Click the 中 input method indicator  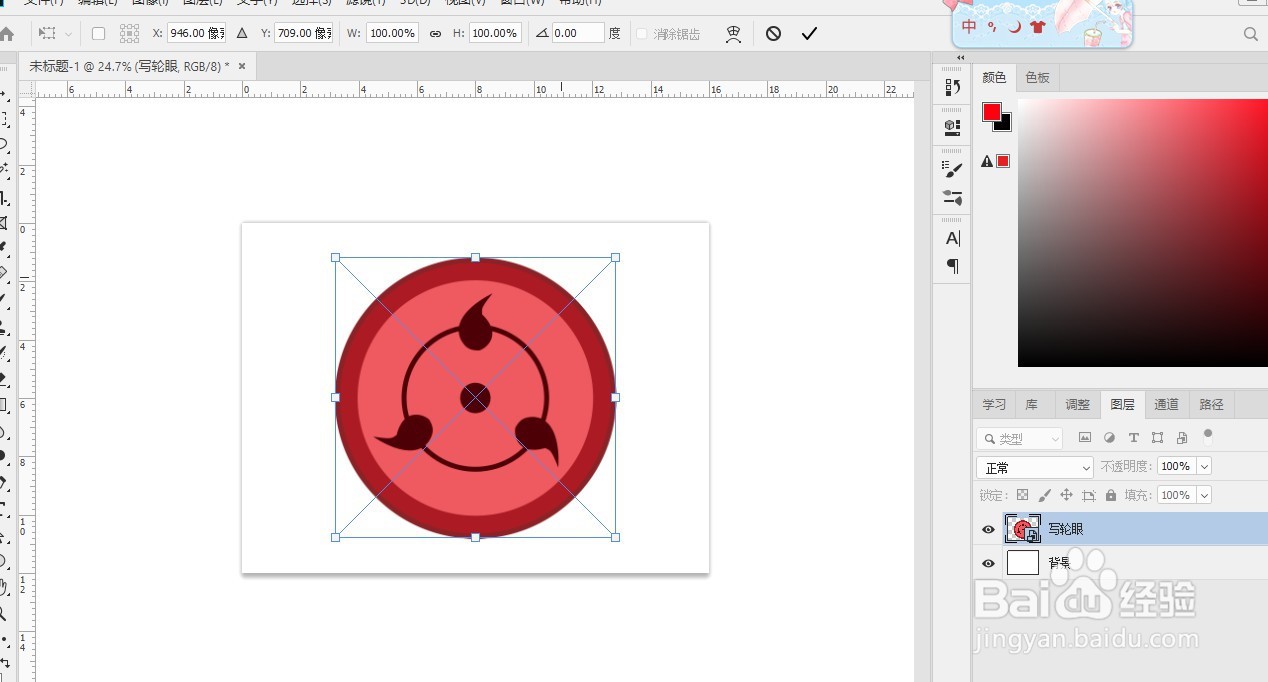[x=970, y=27]
